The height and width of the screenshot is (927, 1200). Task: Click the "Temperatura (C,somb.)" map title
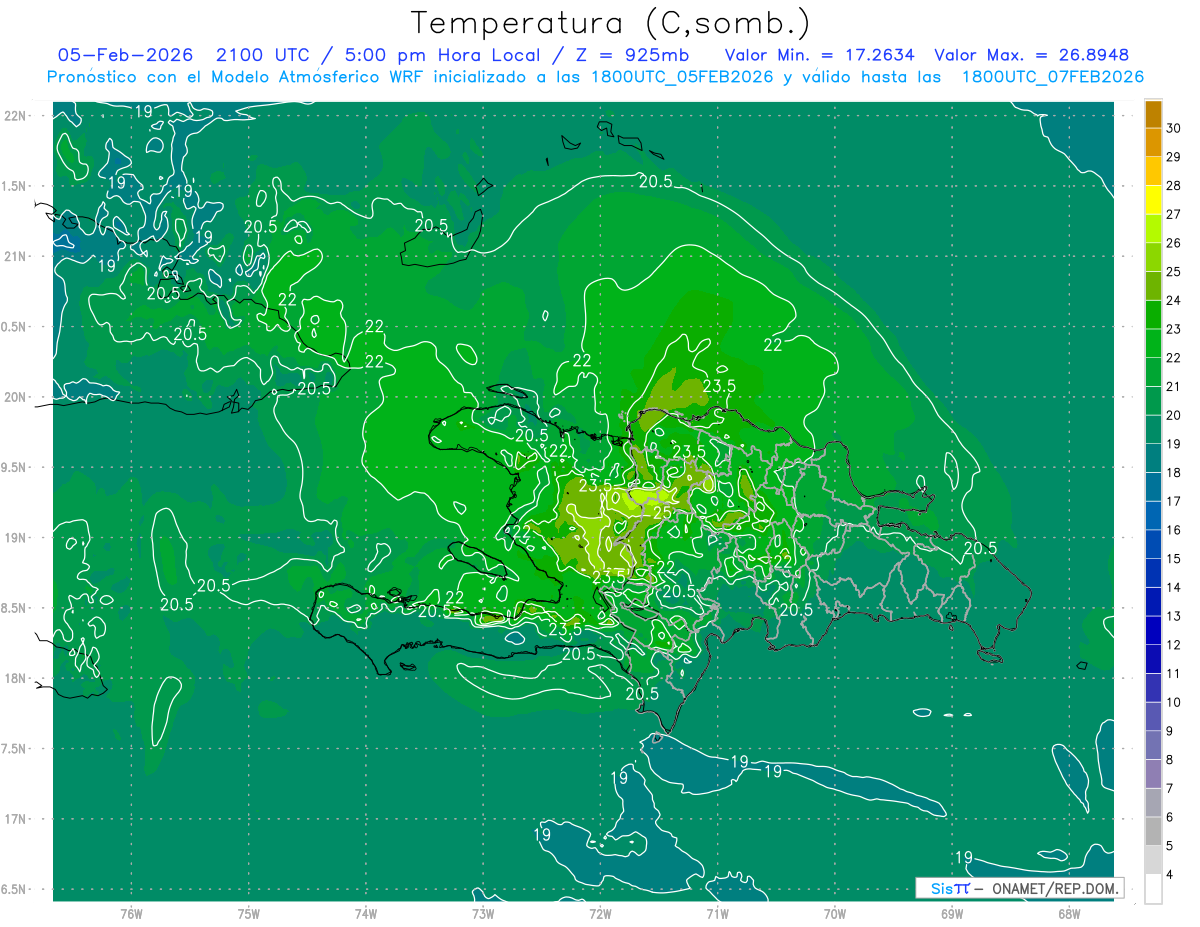pos(611,23)
